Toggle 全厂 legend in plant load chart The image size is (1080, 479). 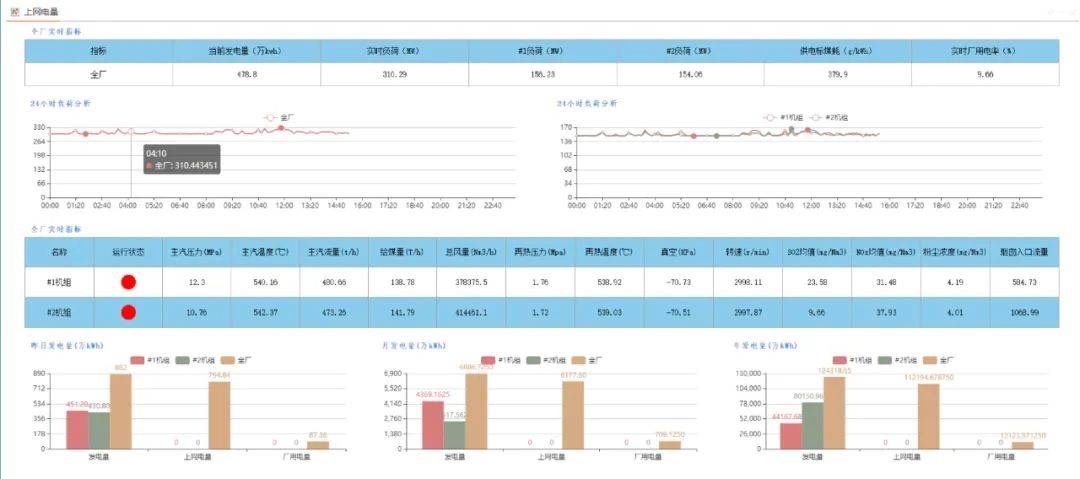(x=277, y=117)
